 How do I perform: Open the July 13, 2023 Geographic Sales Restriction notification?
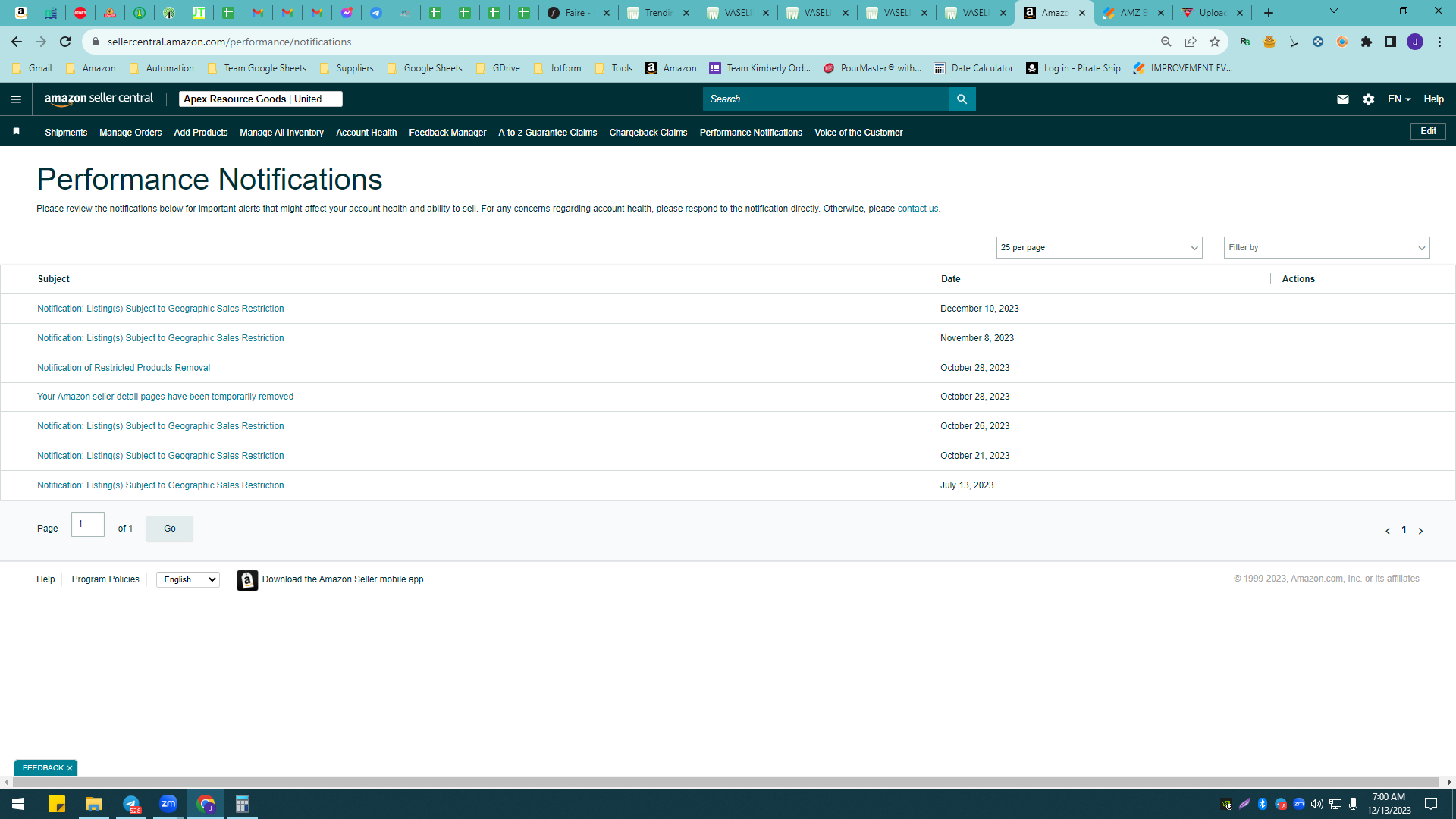[x=161, y=486]
